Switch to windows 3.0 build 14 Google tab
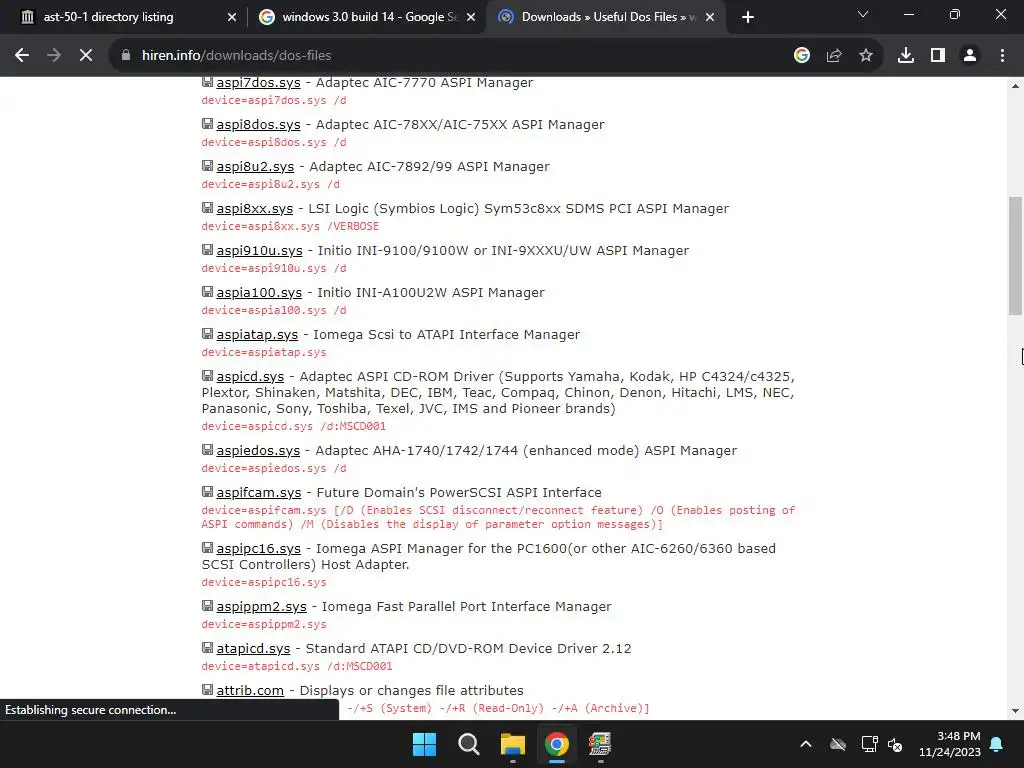This screenshot has width=1024, height=768. click(370, 17)
